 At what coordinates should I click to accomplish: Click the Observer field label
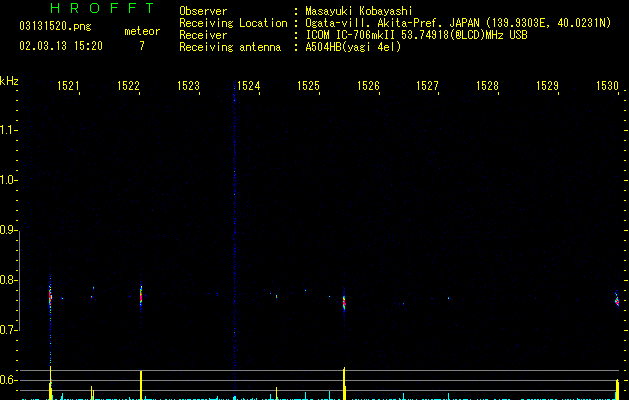click(x=203, y=11)
